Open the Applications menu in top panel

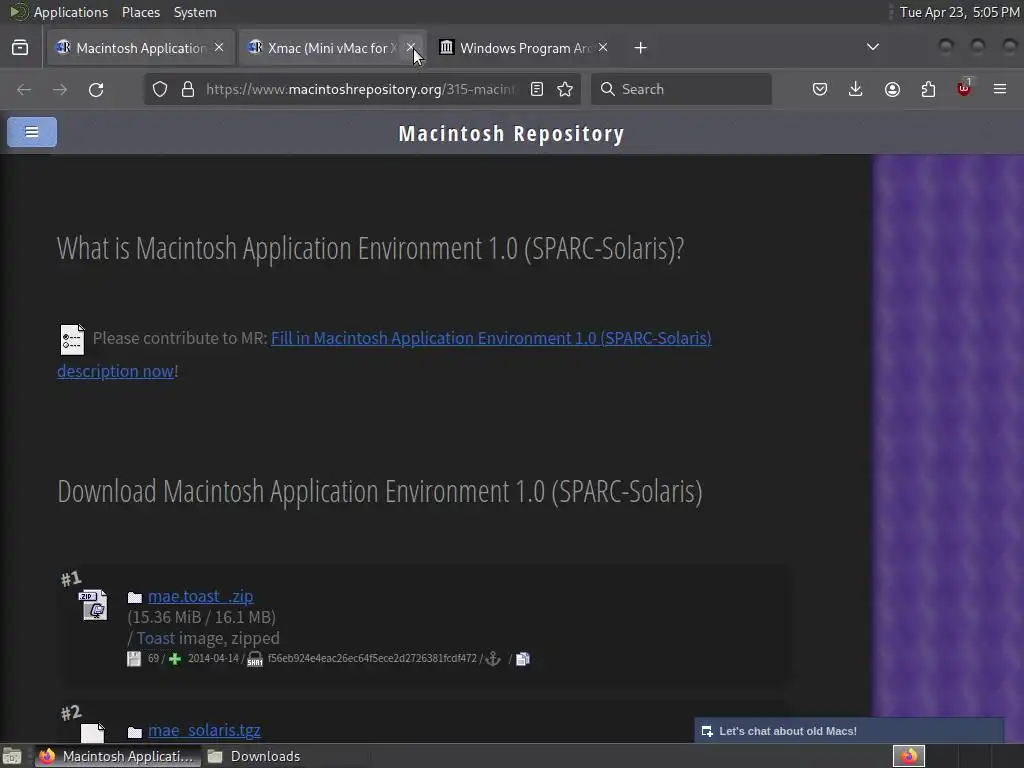71,12
